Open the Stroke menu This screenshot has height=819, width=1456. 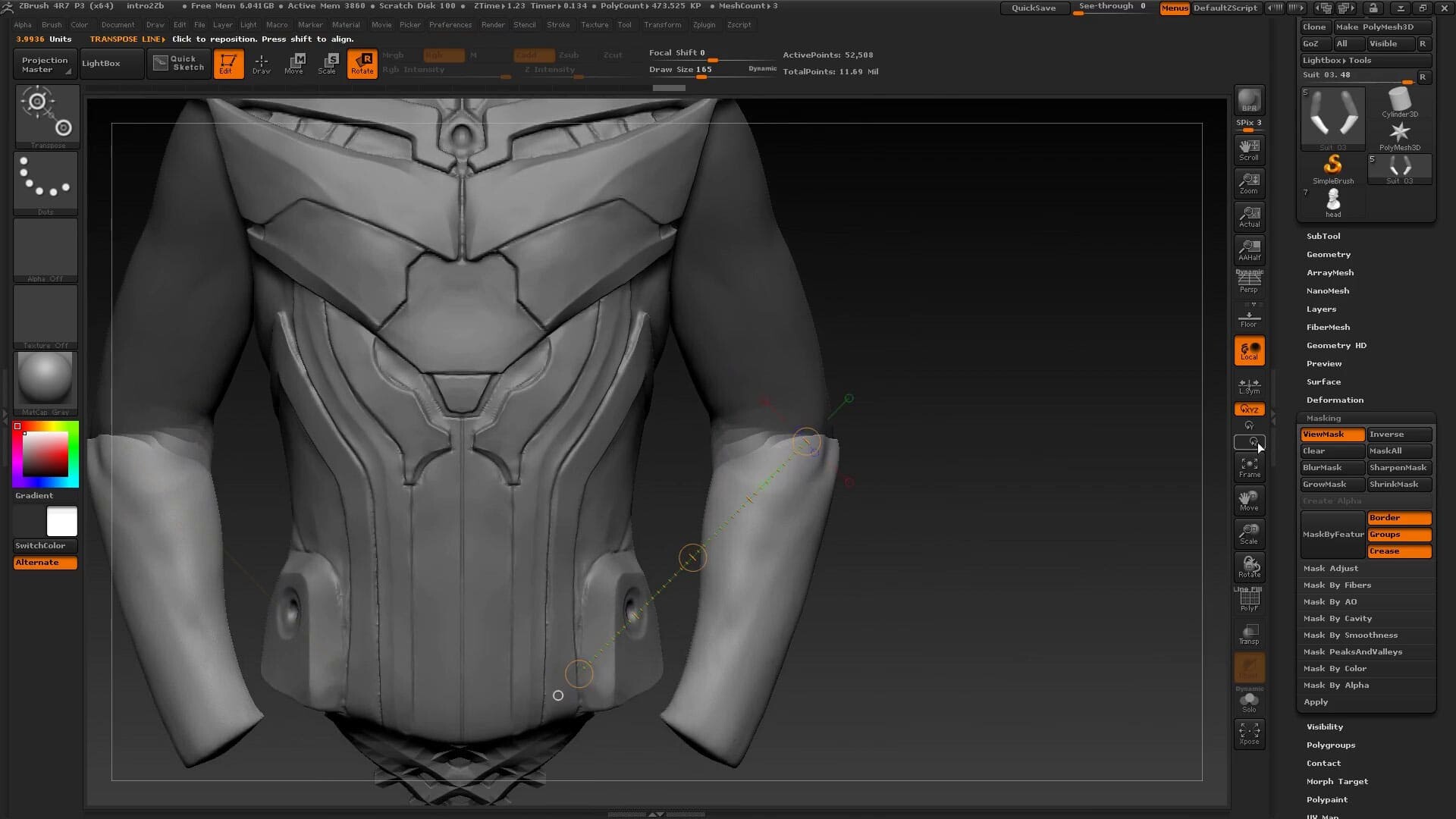point(558,25)
